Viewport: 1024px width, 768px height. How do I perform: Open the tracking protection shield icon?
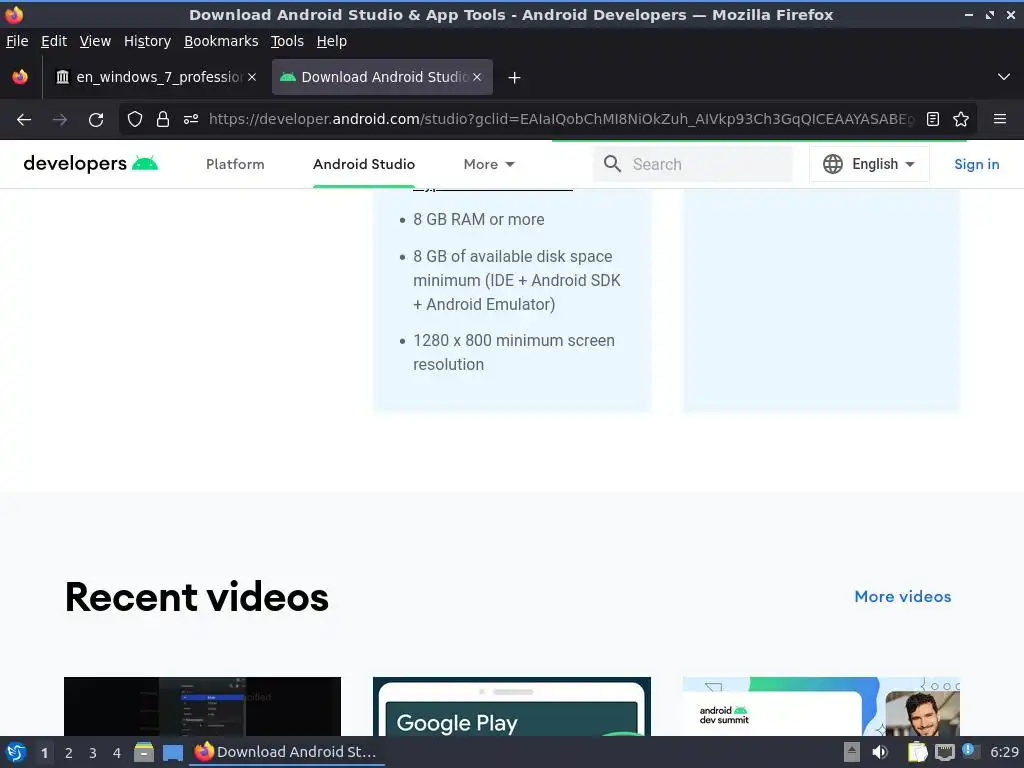click(x=135, y=119)
